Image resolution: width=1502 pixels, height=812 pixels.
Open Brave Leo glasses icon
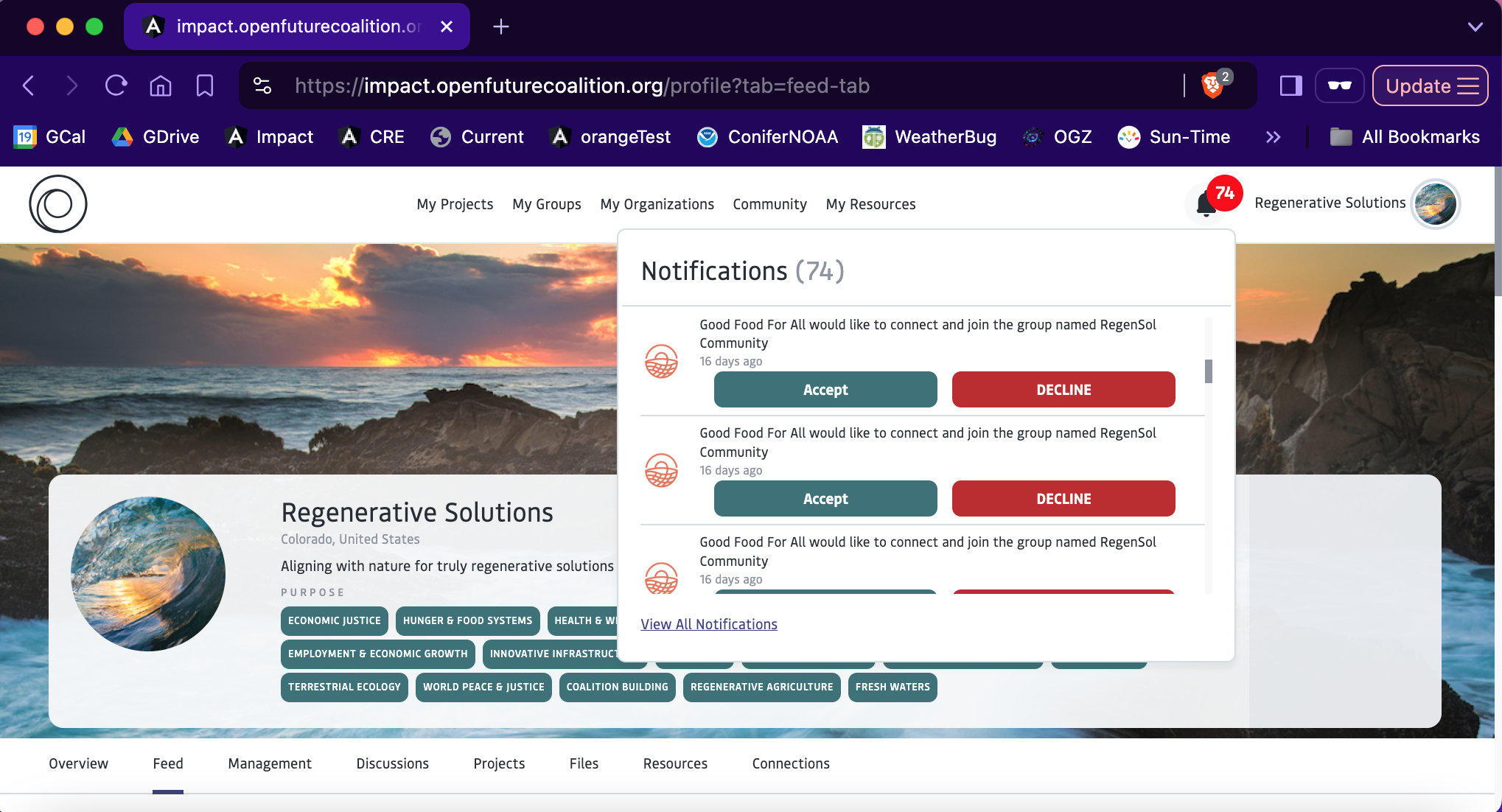(x=1339, y=85)
